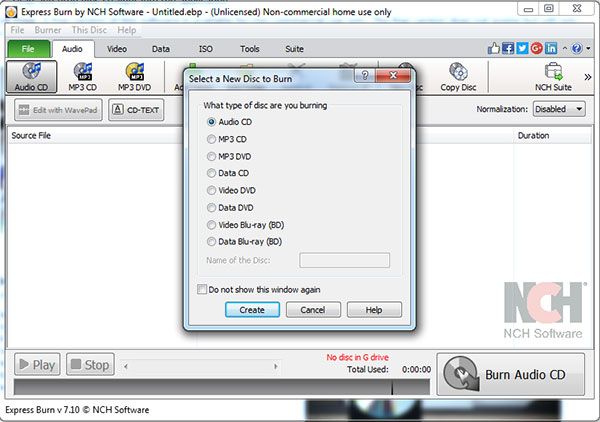
Task: Open the NCH Suite icon
Action: [552, 77]
